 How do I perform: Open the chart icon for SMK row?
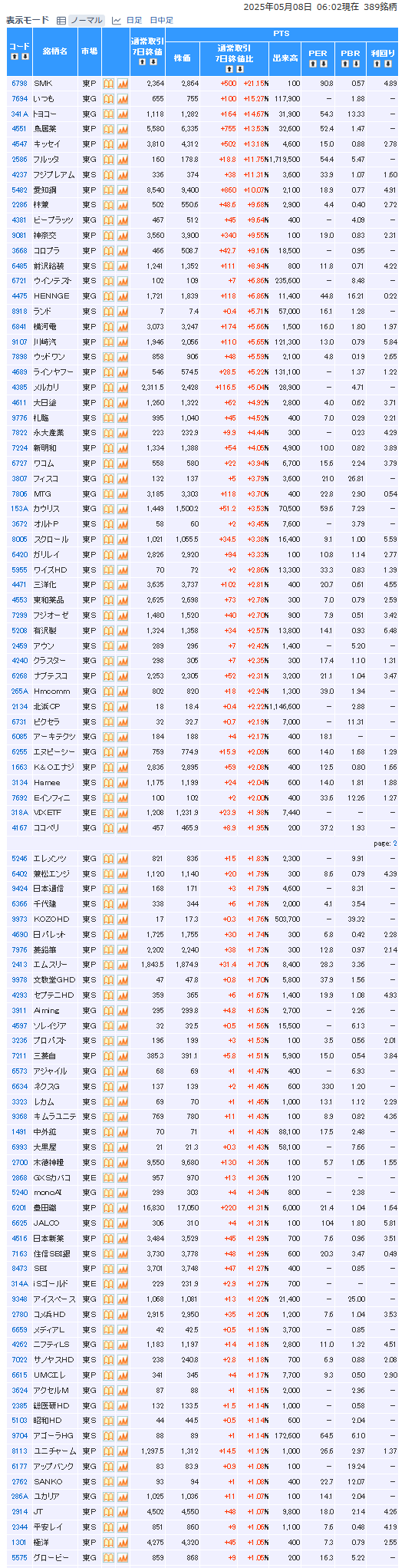pos(123,83)
